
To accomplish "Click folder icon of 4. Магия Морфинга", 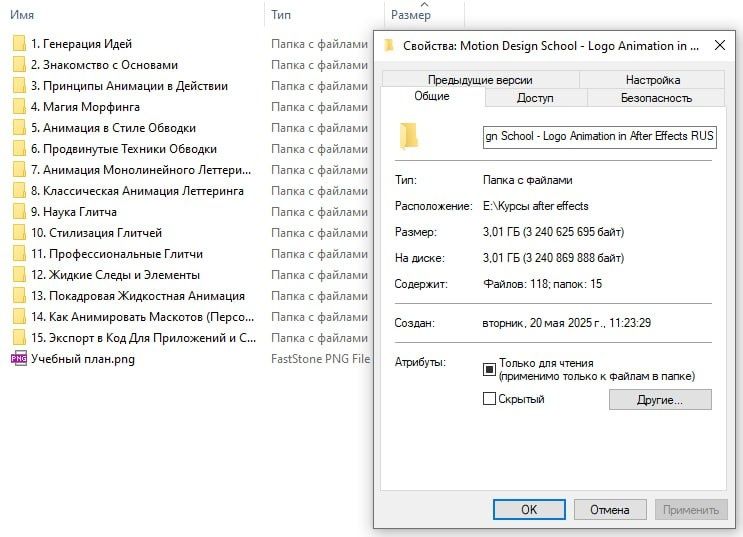I will (x=19, y=107).
